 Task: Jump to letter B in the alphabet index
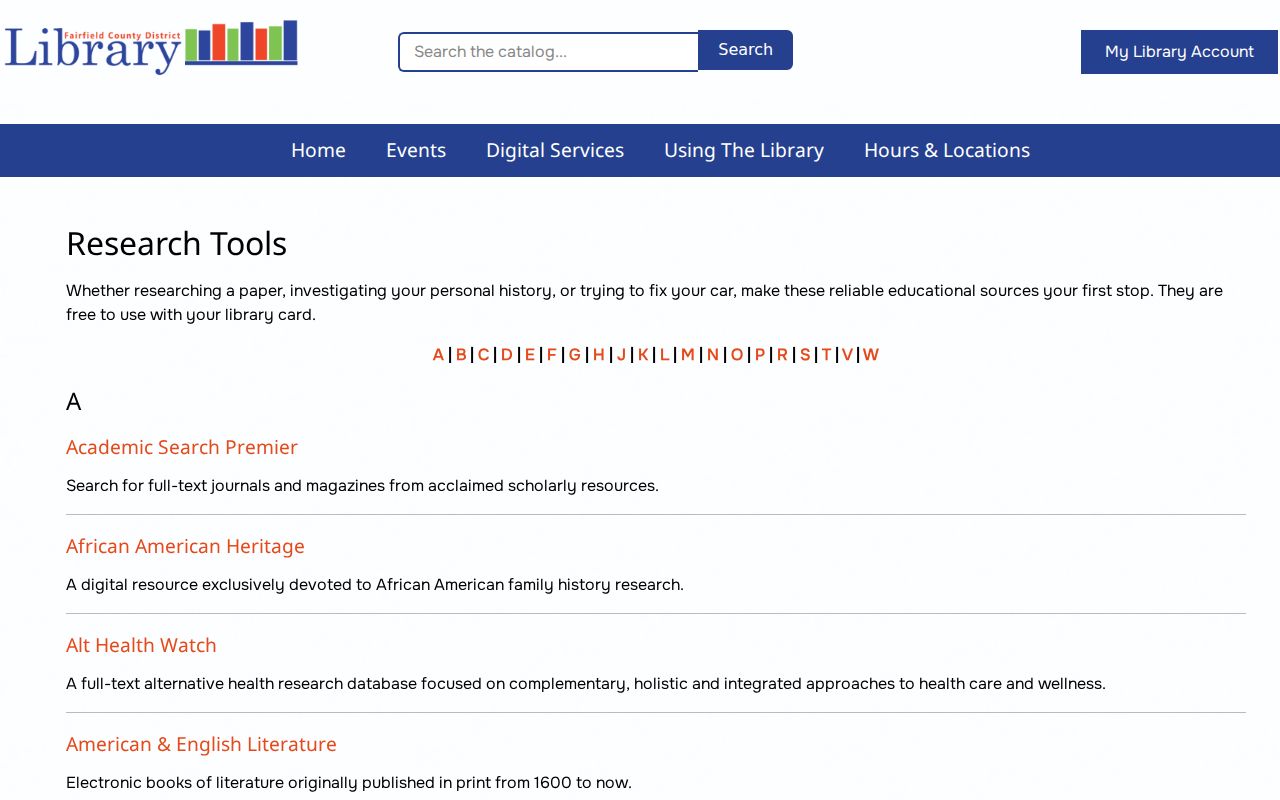click(x=461, y=355)
